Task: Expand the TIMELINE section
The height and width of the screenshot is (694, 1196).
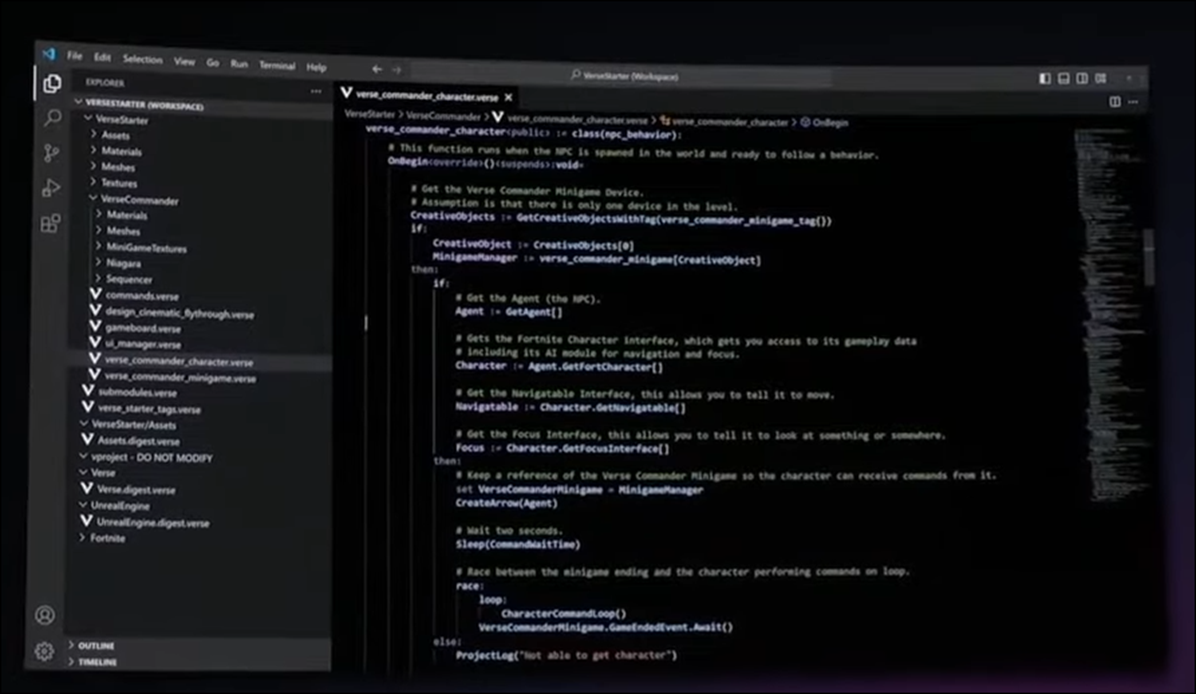Action: [98, 662]
